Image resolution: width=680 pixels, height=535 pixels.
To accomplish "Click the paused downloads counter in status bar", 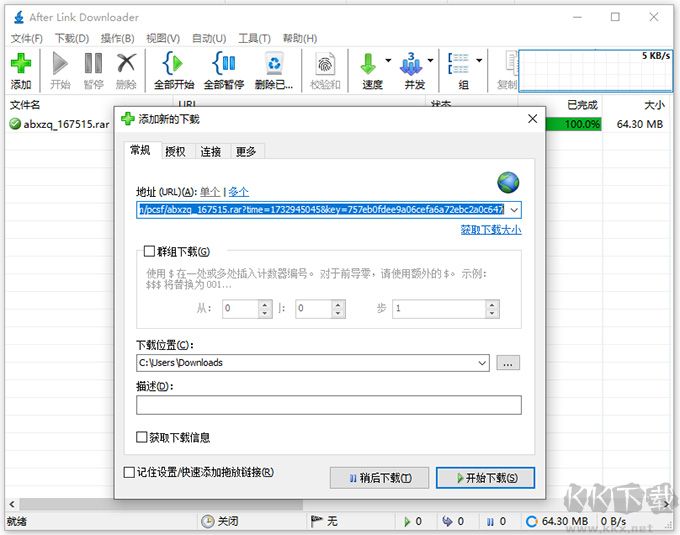I will [496, 521].
